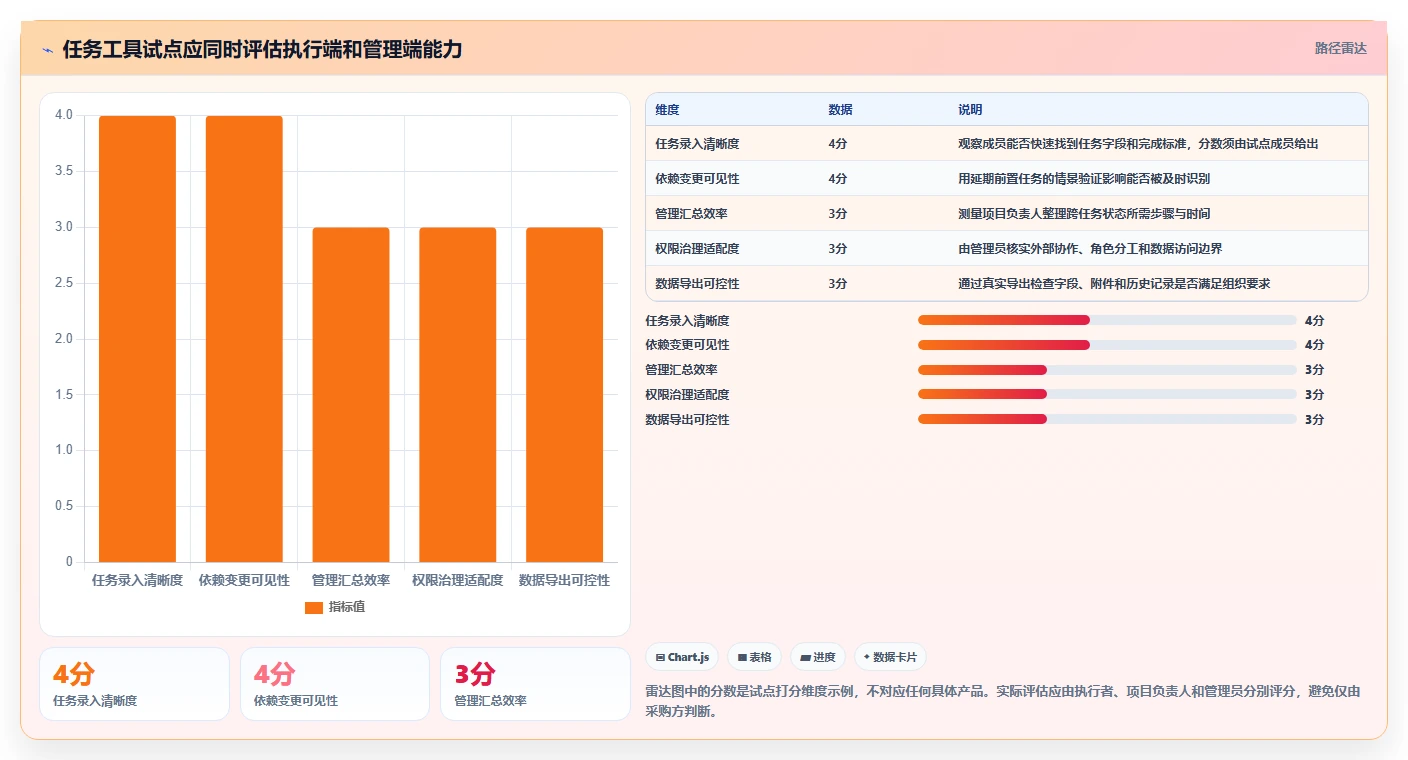1408x760 pixels.
Task: Click the 任务录入清晰度 bar in the chart
Action: pos(137,339)
